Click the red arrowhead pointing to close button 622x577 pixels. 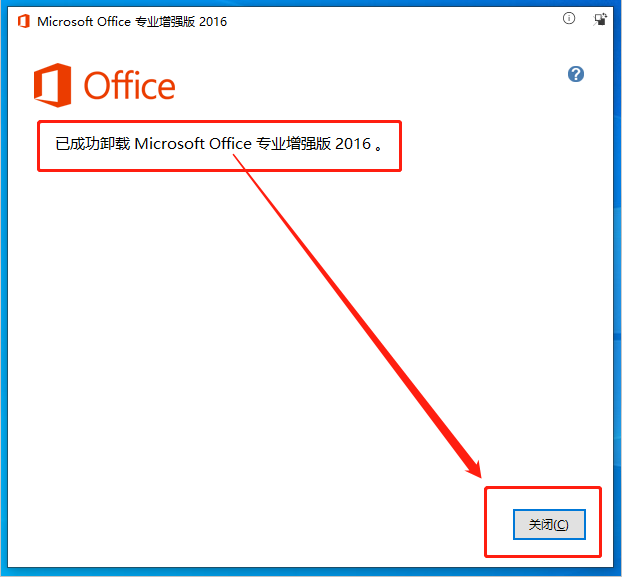coord(474,469)
